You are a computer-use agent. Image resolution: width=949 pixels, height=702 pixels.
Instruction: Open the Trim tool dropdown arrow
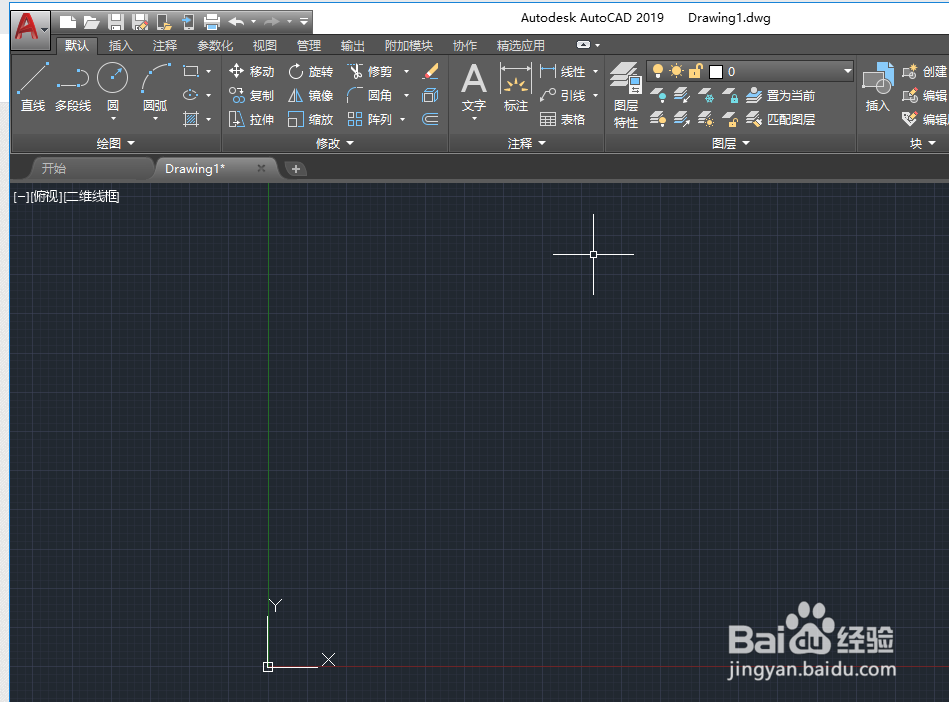click(407, 71)
